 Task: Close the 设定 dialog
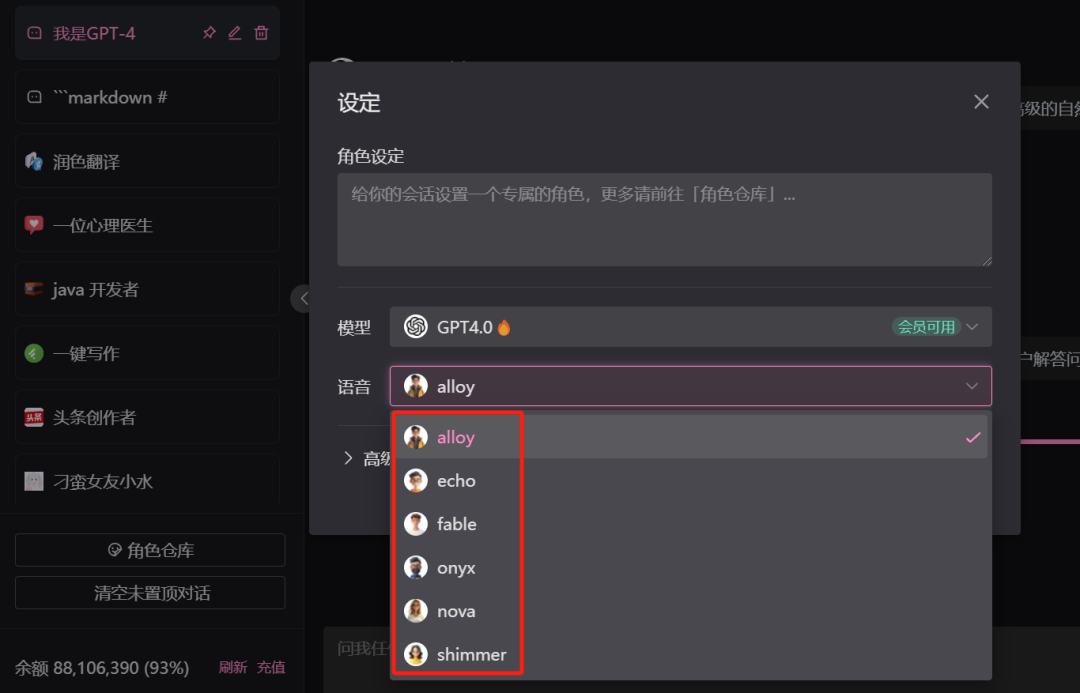tap(981, 102)
